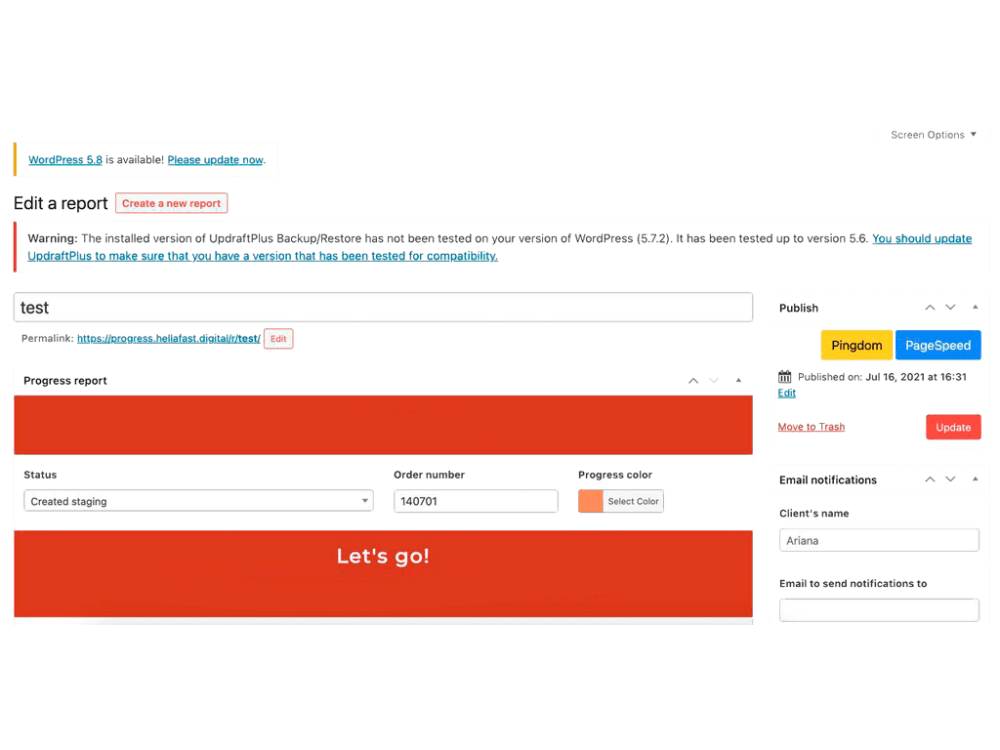
Task: Click the 'Edit a report' heading
Action: tap(61, 203)
